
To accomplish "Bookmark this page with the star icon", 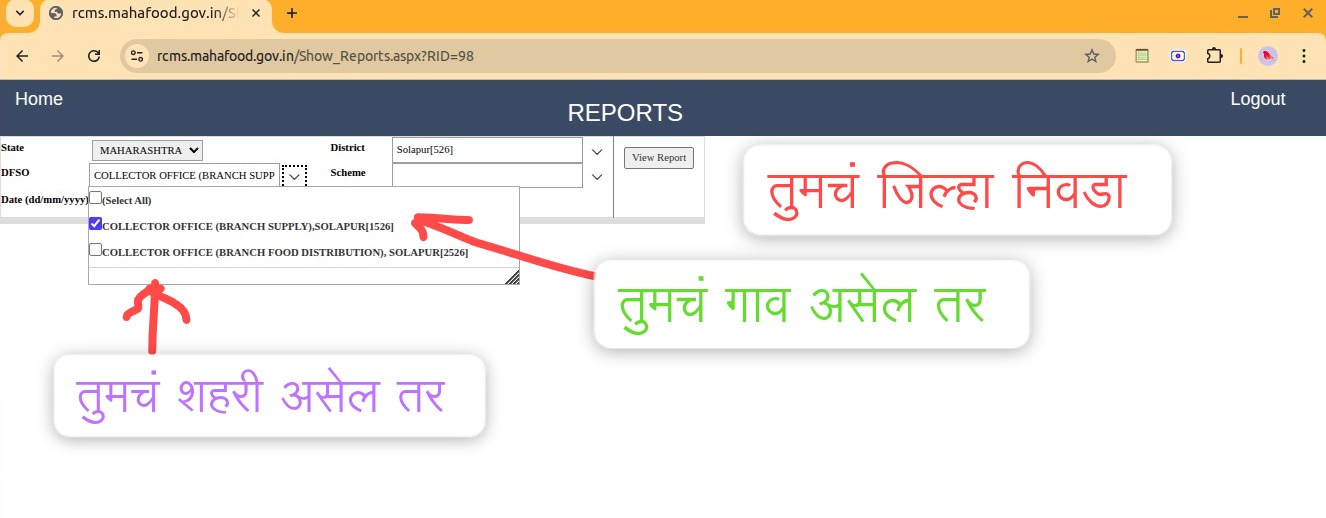I will [1091, 56].
